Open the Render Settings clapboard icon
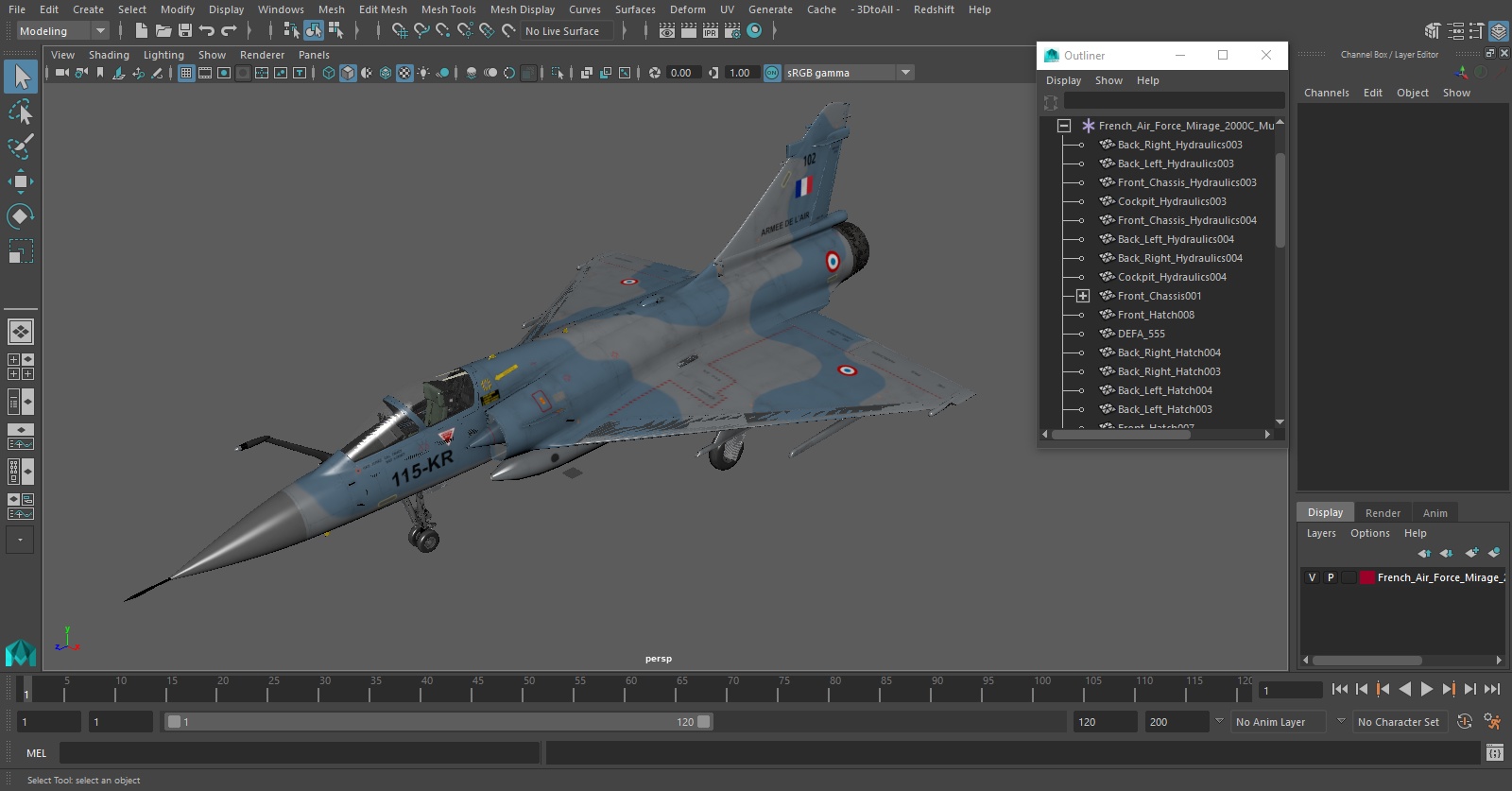The height and width of the screenshot is (791, 1512). pyautogui.click(x=731, y=31)
